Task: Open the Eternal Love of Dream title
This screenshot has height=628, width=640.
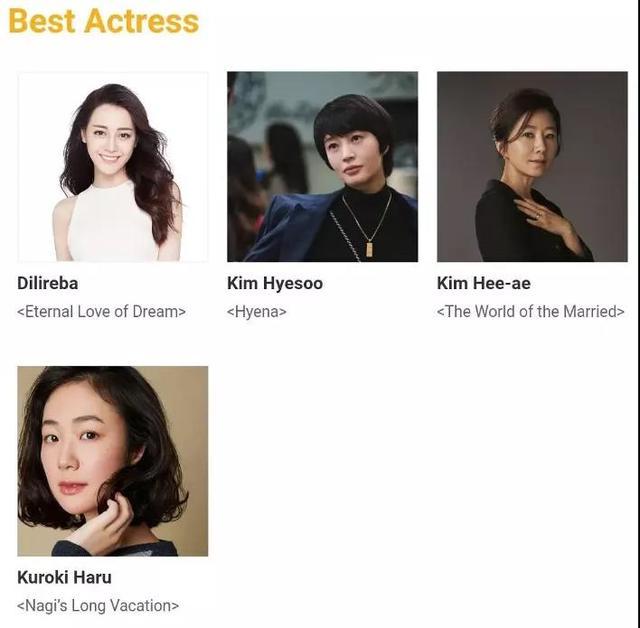Action: point(102,312)
